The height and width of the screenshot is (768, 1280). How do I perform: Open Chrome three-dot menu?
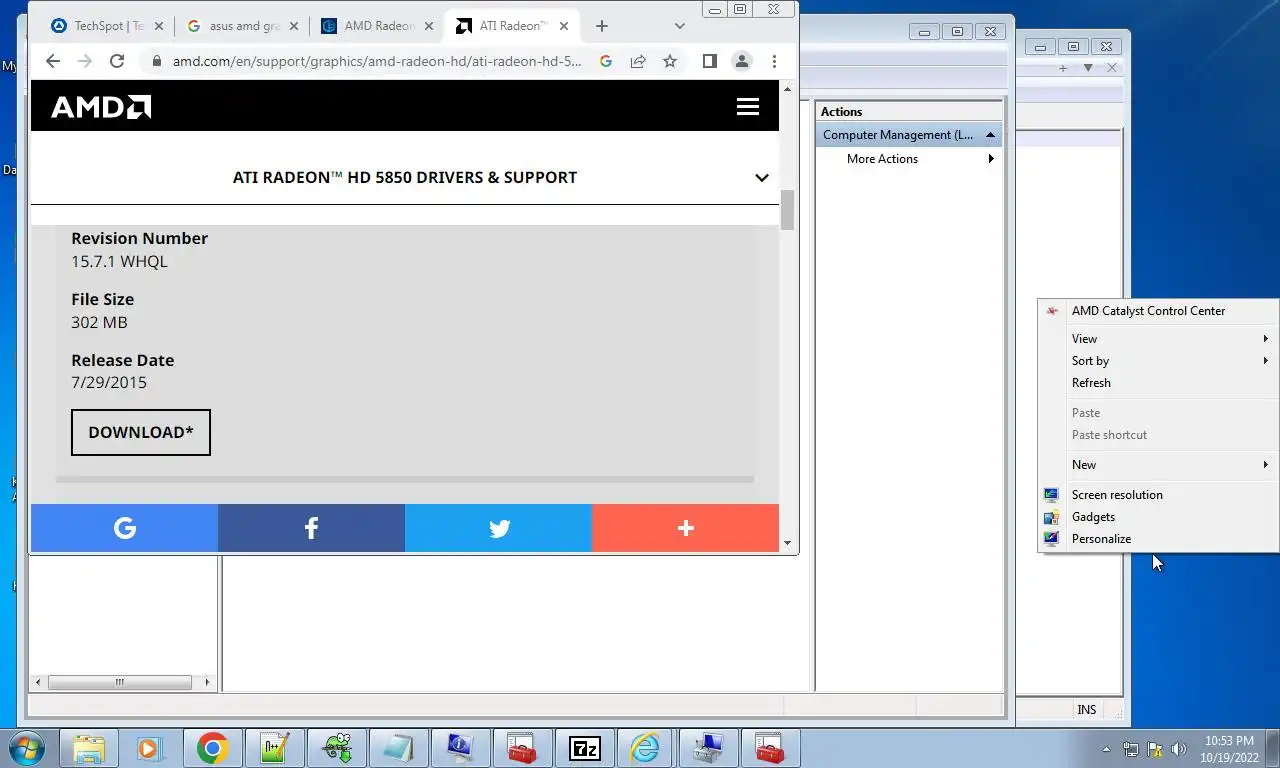(x=774, y=61)
